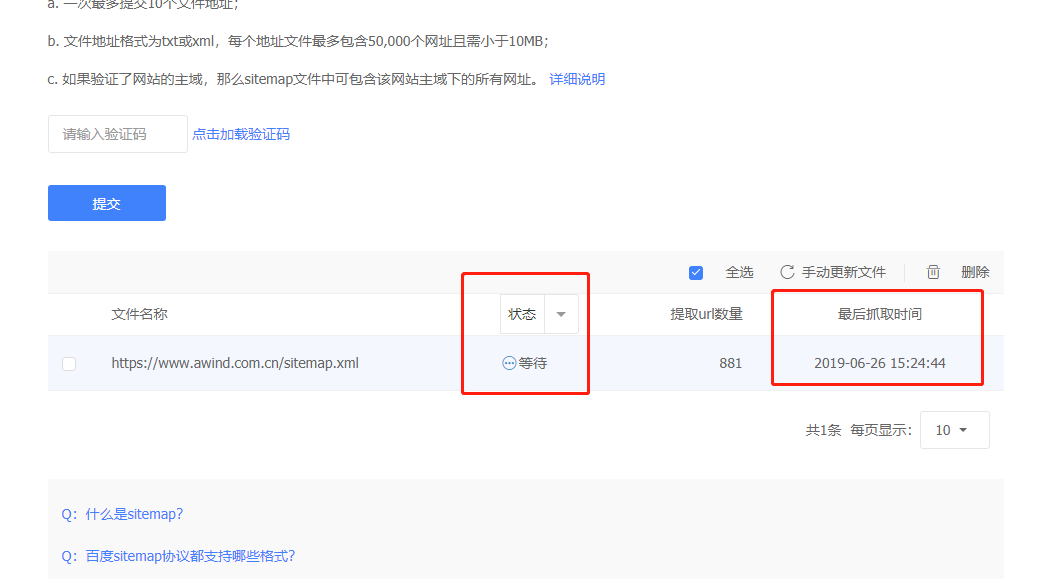
Task: Uncheck the 全选 checkbox
Action: pyautogui.click(x=696, y=273)
